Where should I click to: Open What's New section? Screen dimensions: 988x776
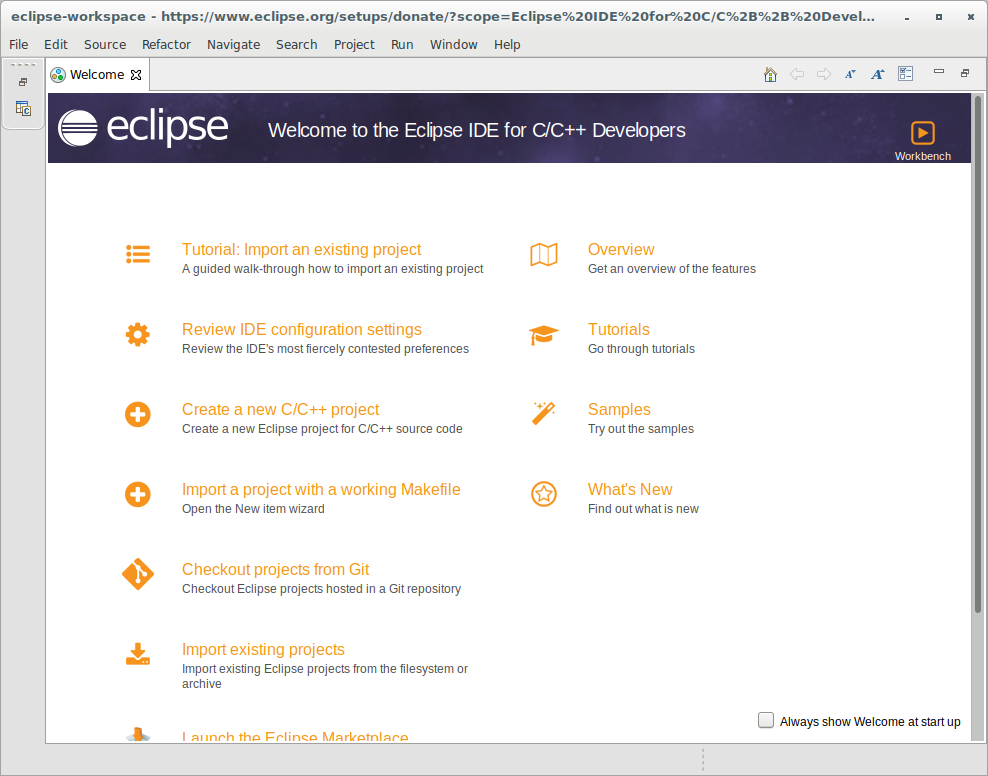click(x=630, y=489)
